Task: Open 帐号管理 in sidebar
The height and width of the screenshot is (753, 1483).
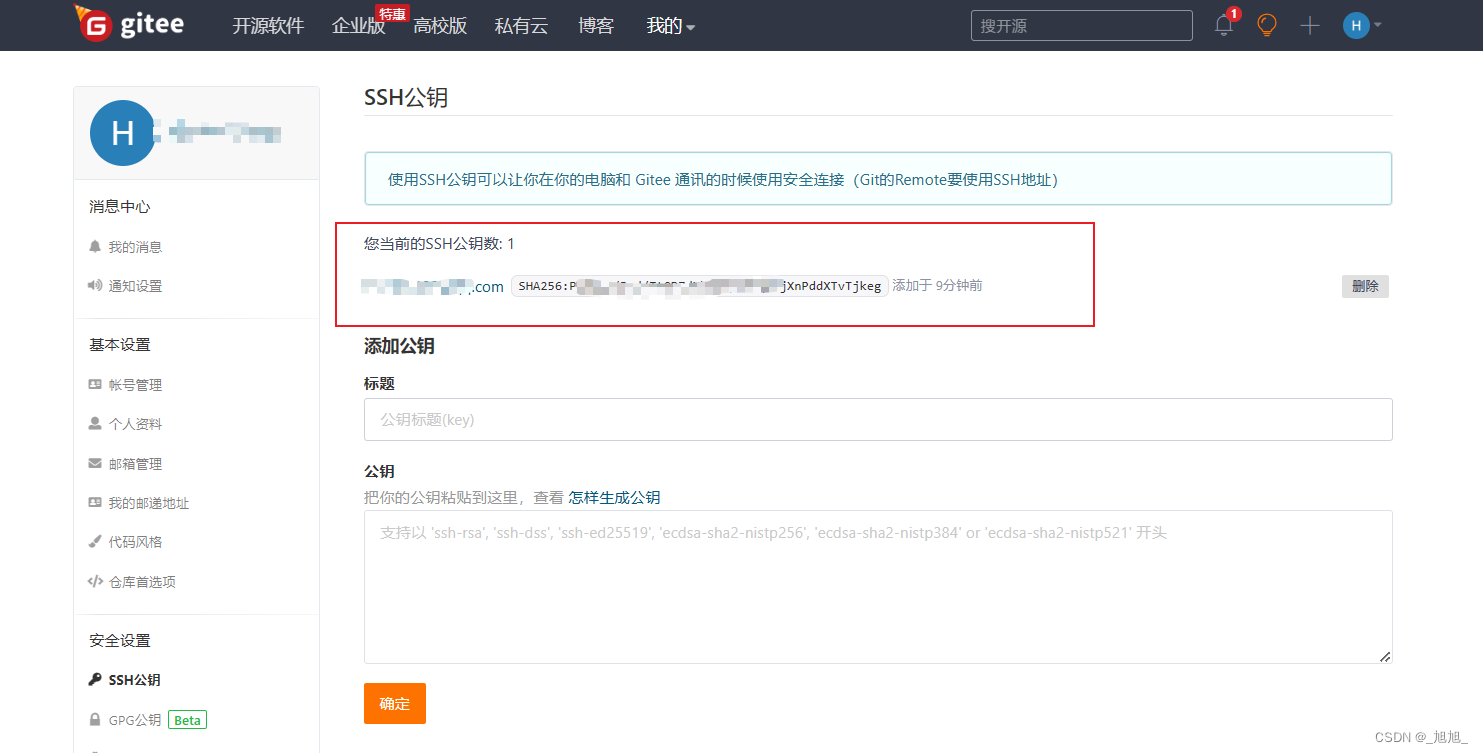Action: (135, 385)
